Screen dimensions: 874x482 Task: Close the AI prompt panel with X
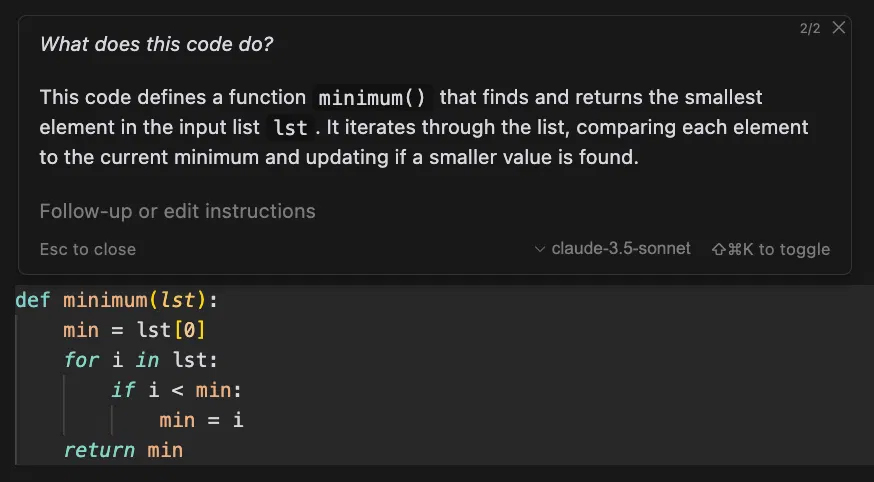tap(839, 28)
